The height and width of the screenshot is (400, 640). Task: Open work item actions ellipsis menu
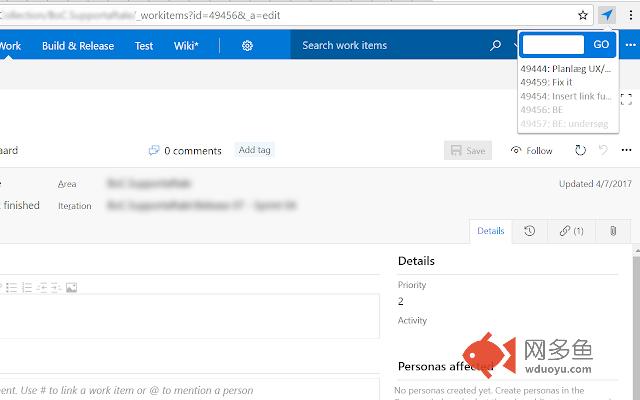coord(629,151)
